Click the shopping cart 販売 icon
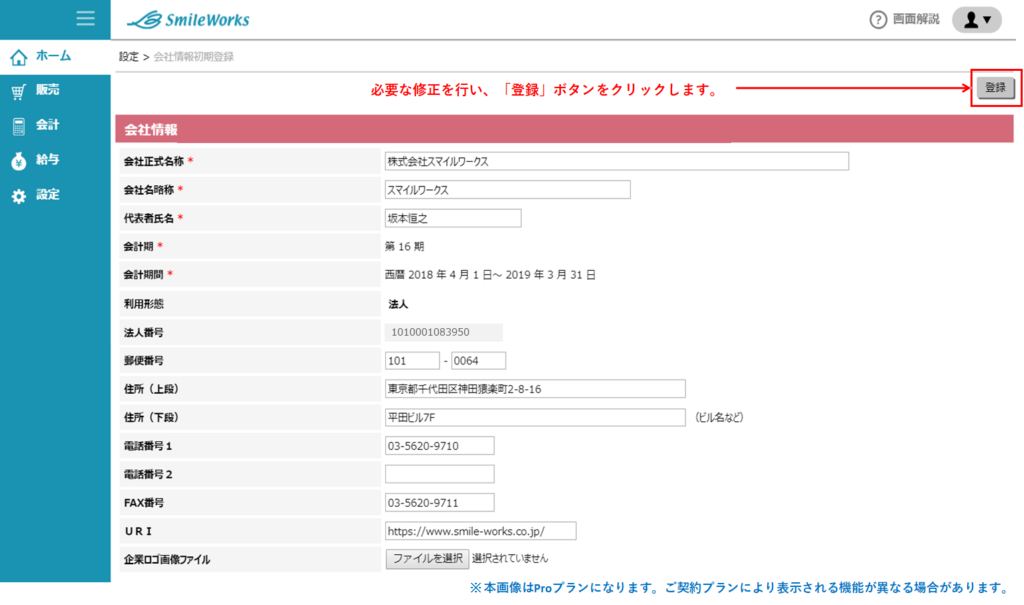 19,91
